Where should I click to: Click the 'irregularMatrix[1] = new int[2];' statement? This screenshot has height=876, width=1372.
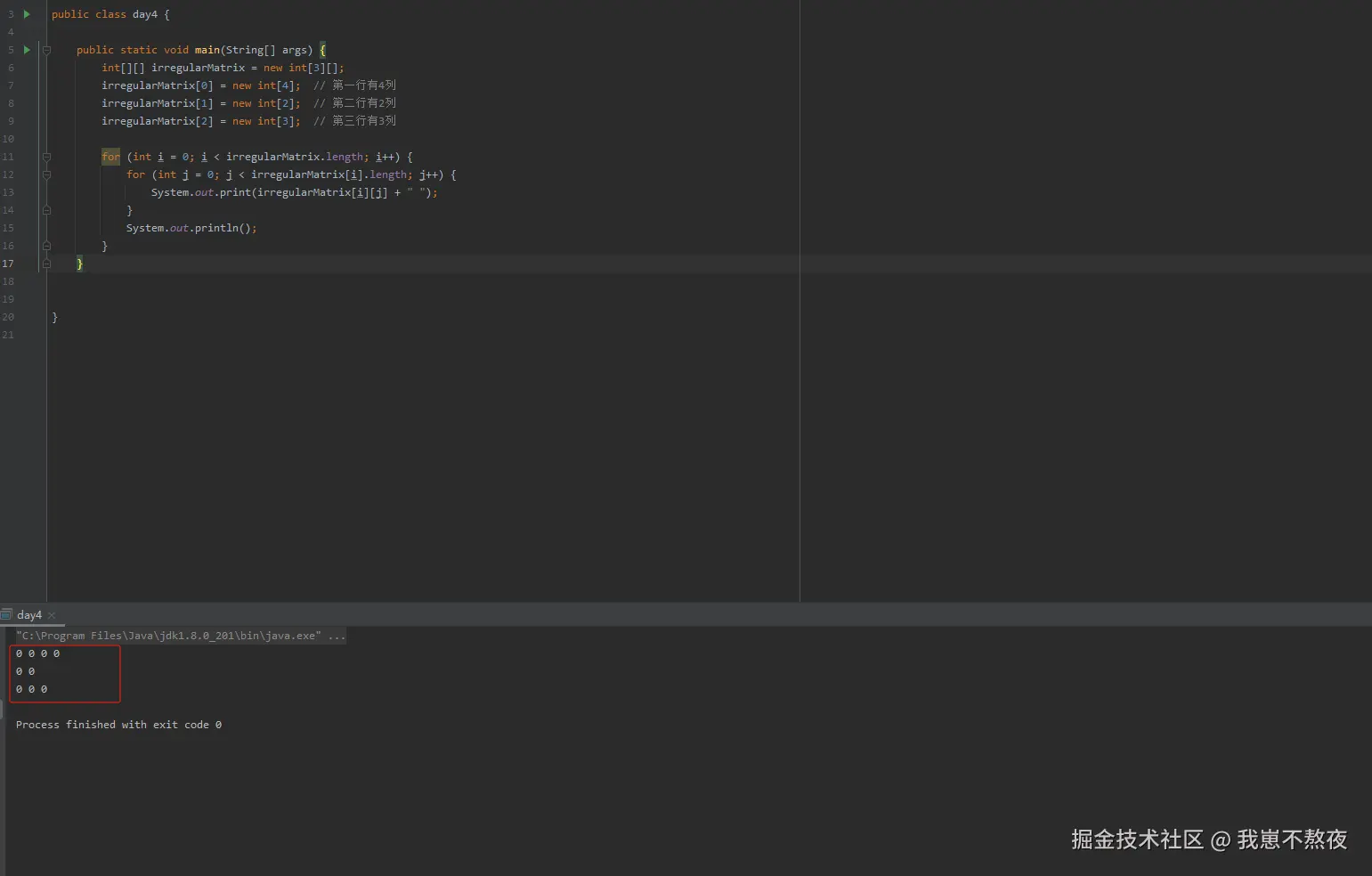pos(201,103)
